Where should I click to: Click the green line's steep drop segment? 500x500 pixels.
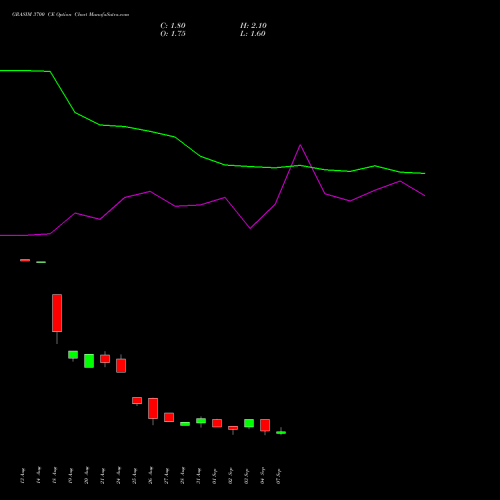pyautogui.click(x=62, y=92)
